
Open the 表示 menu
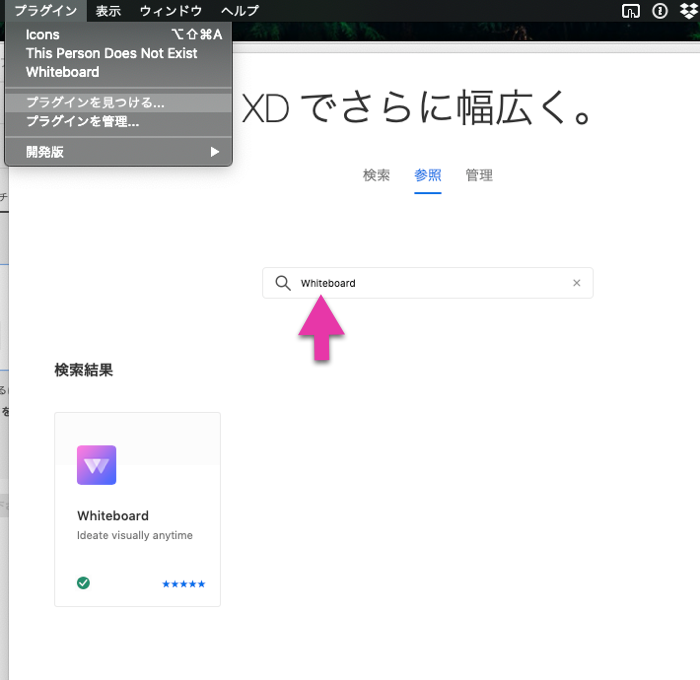click(x=108, y=11)
